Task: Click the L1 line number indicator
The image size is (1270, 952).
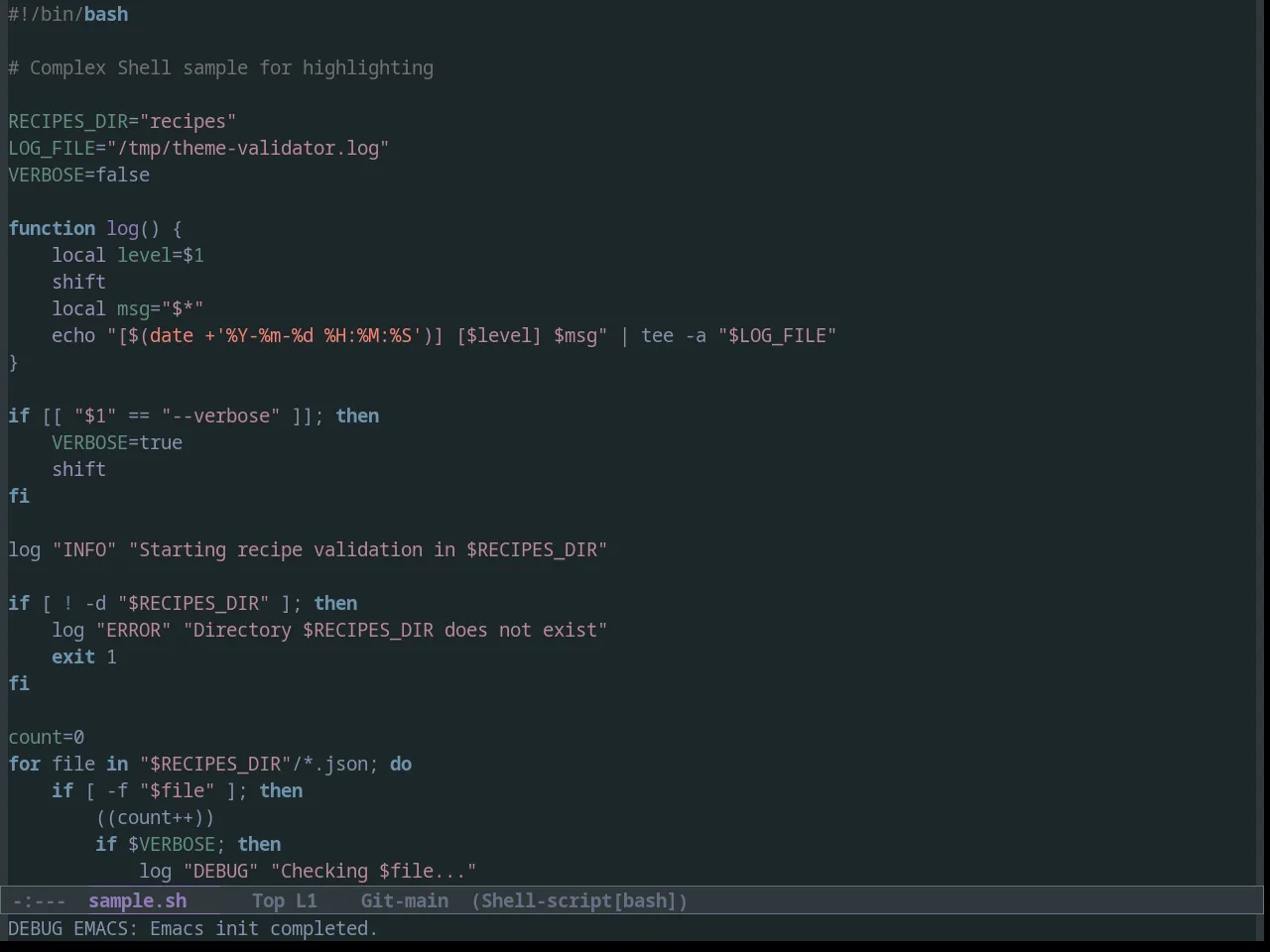Action: pos(306,900)
